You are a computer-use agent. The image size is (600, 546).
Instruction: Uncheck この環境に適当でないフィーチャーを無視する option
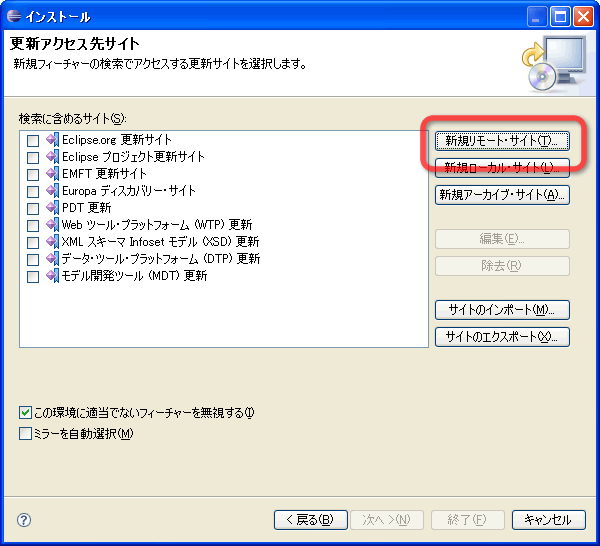(25, 412)
